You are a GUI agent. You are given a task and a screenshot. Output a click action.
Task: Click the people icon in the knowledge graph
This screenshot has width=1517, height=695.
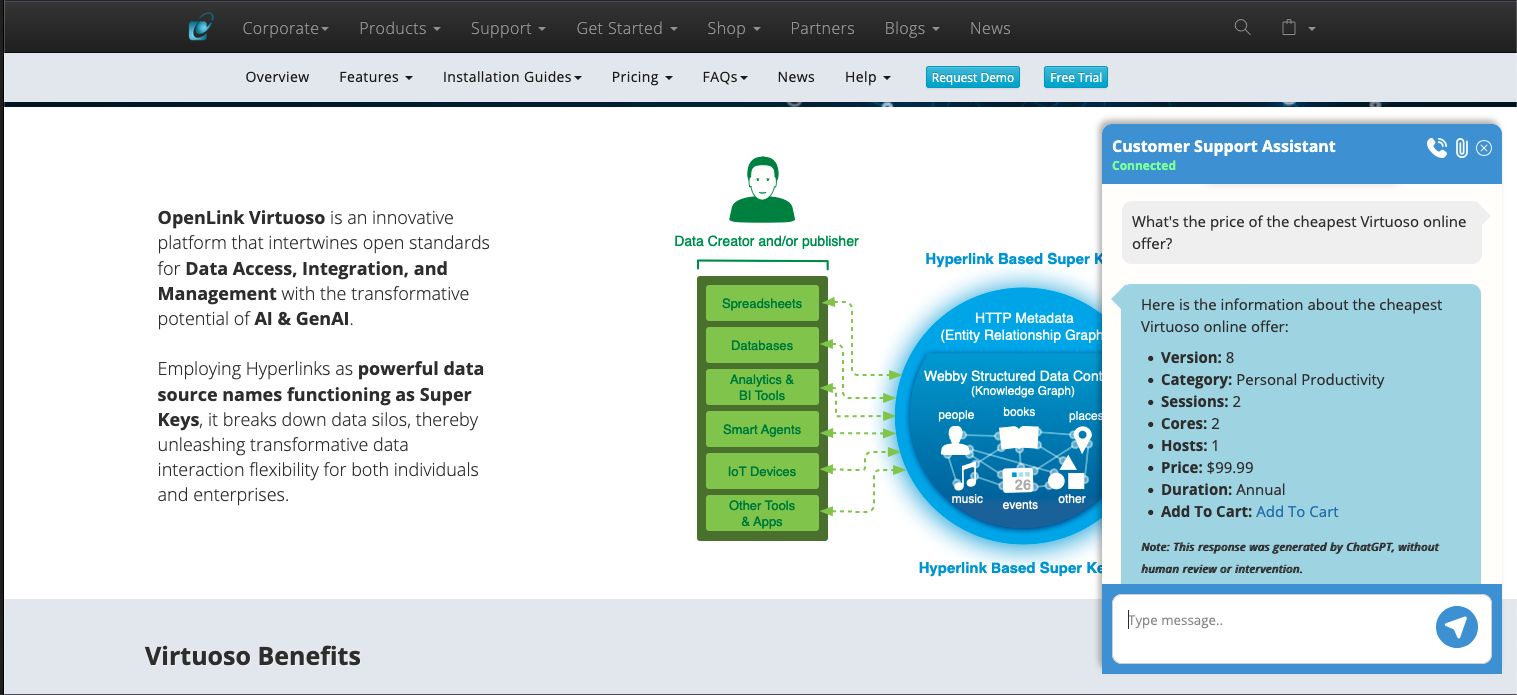coord(956,442)
